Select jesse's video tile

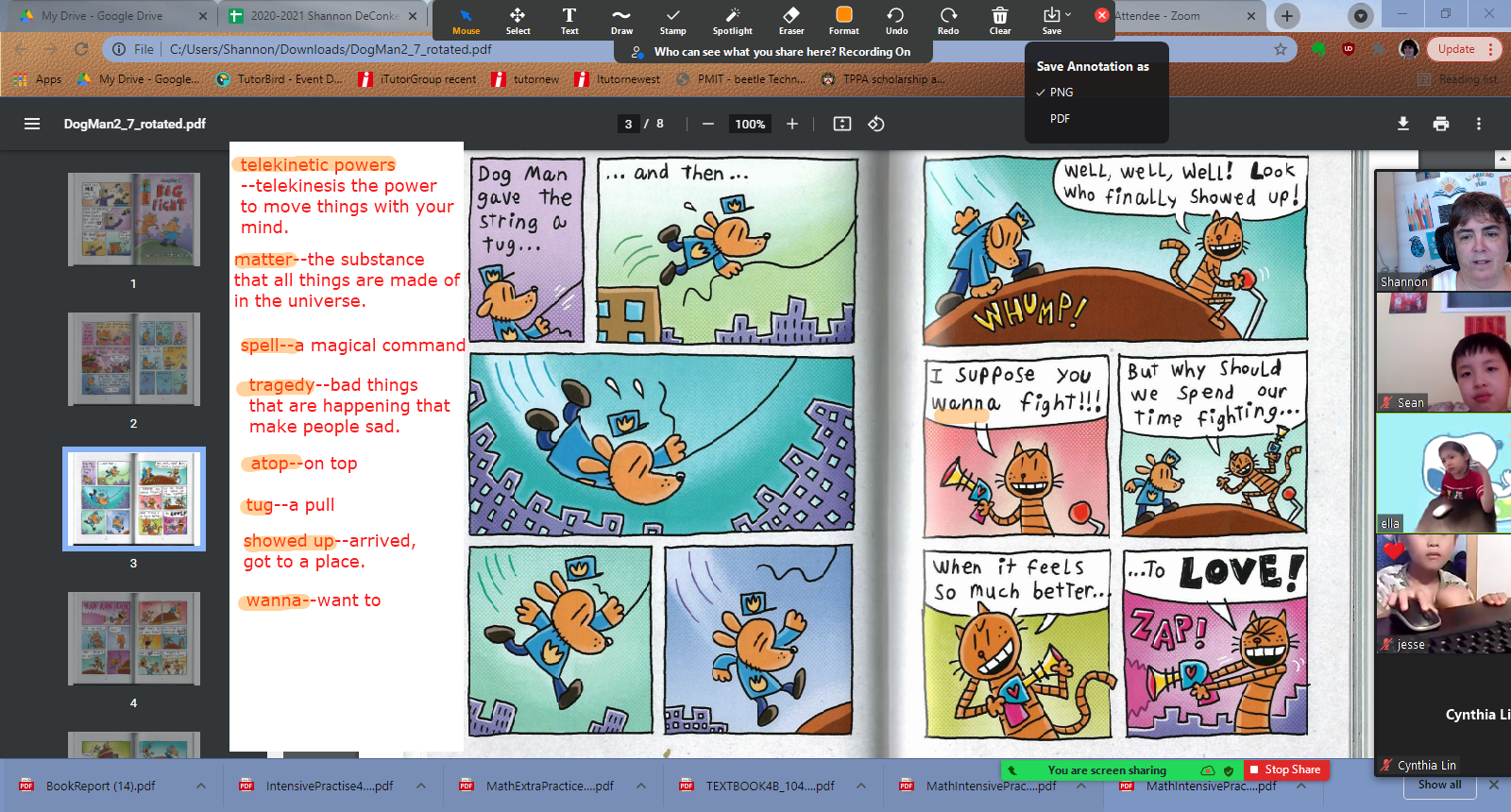point(1443,593)
